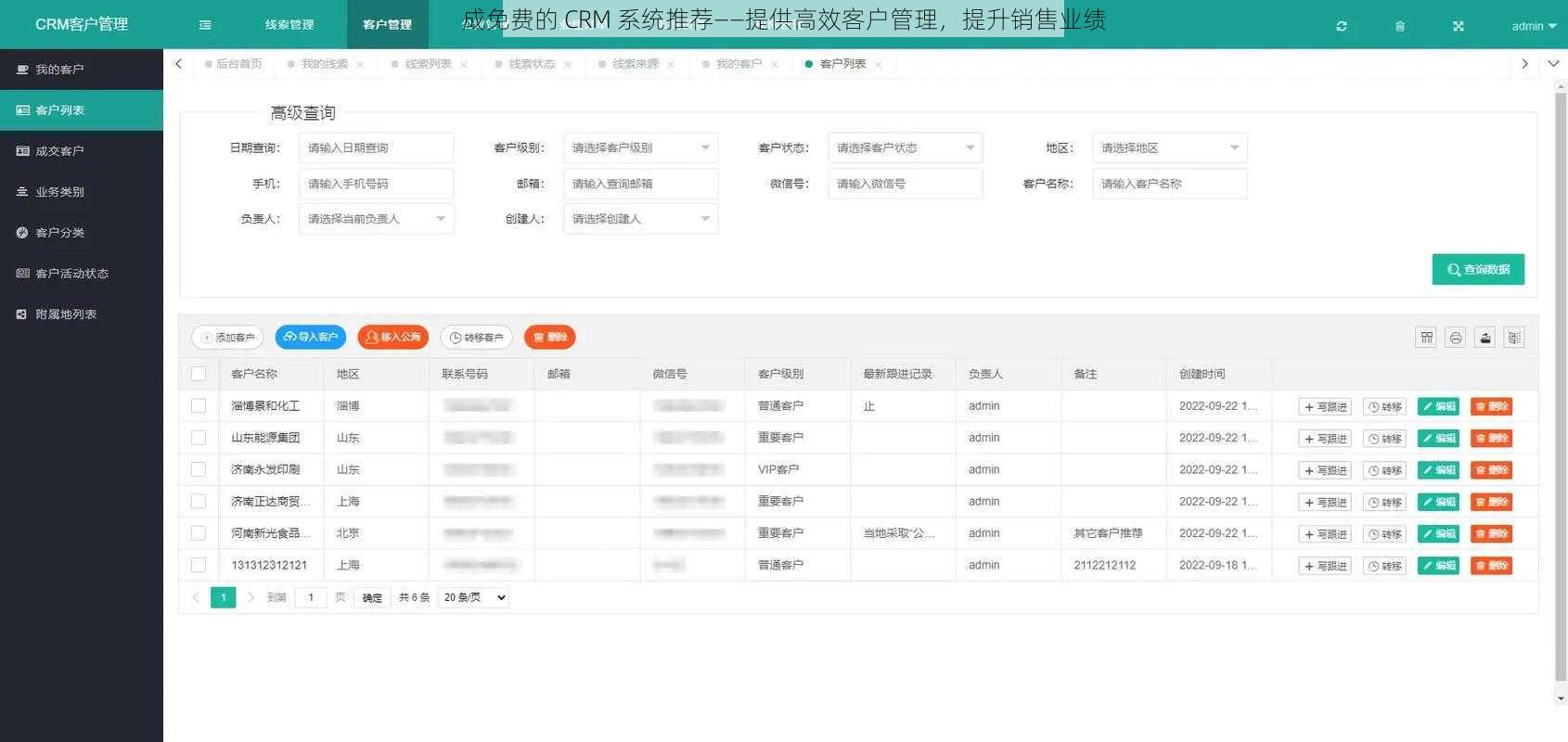Click the 转移客户 button

click(x=477, y=338)
